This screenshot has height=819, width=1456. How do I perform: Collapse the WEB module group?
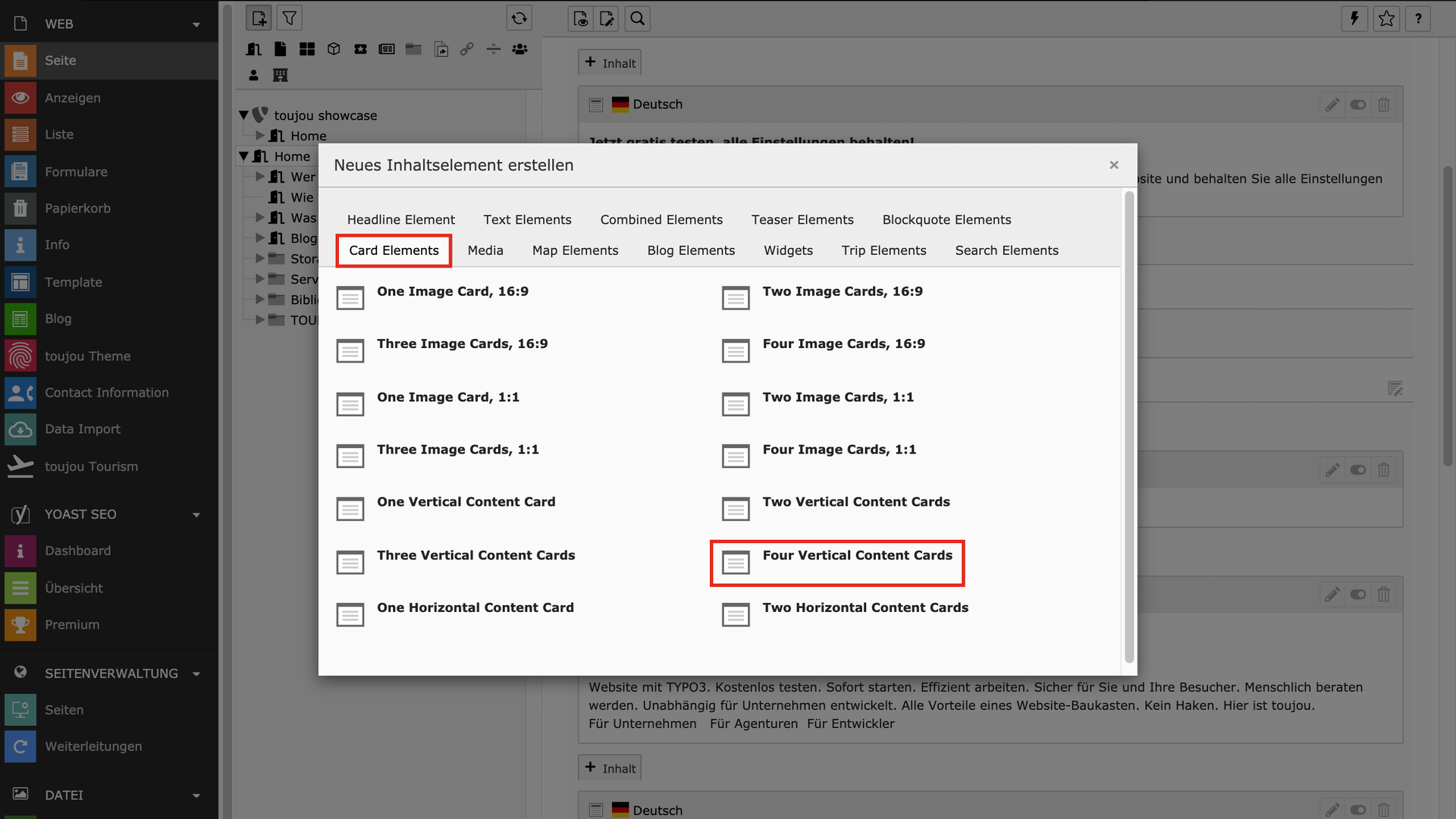pos(196,24)
